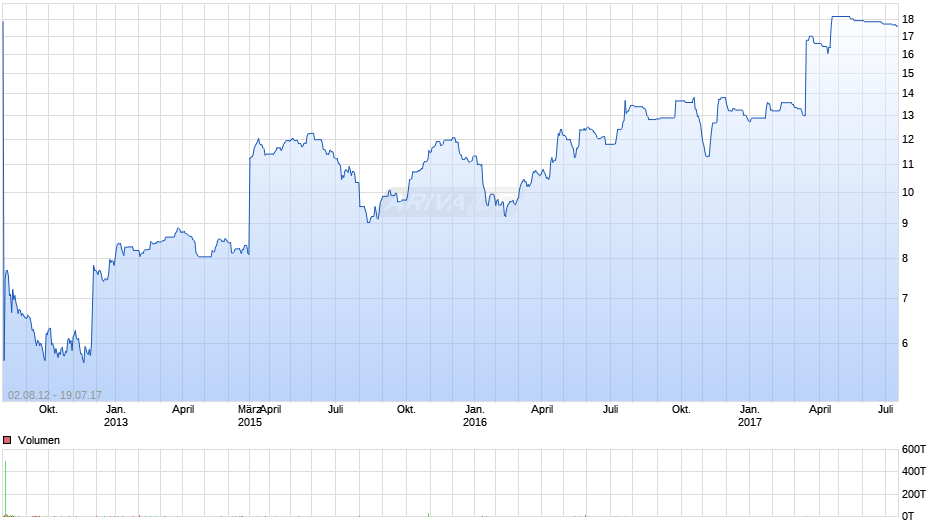Select price axis value 8
940x526 pixels.
pyautogui.click(x=905, y=259)
